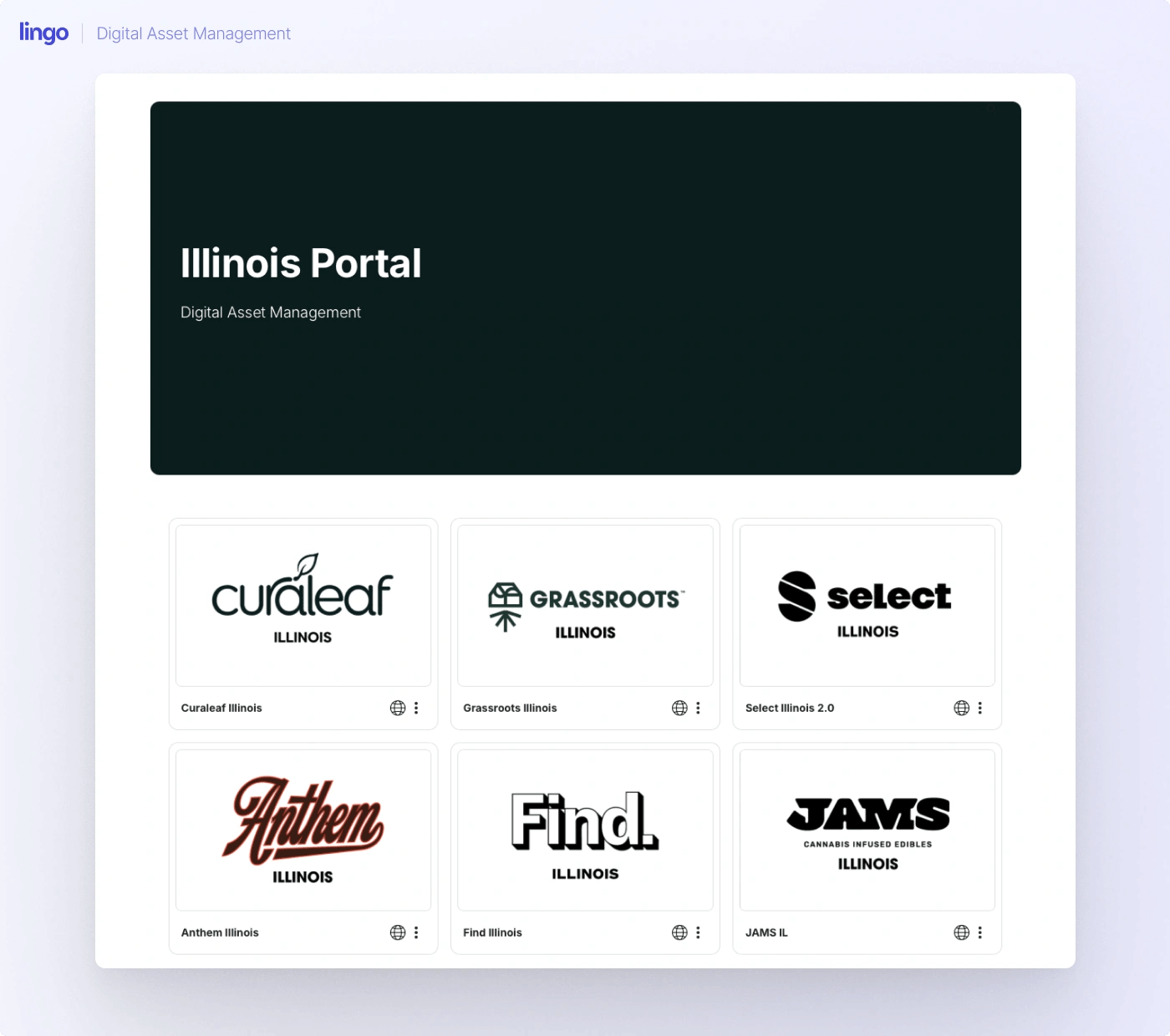Open the three-dot dropdown on Select Illinois 2.0
This screenshot has width=1170, height=1036.
[980, 708]
